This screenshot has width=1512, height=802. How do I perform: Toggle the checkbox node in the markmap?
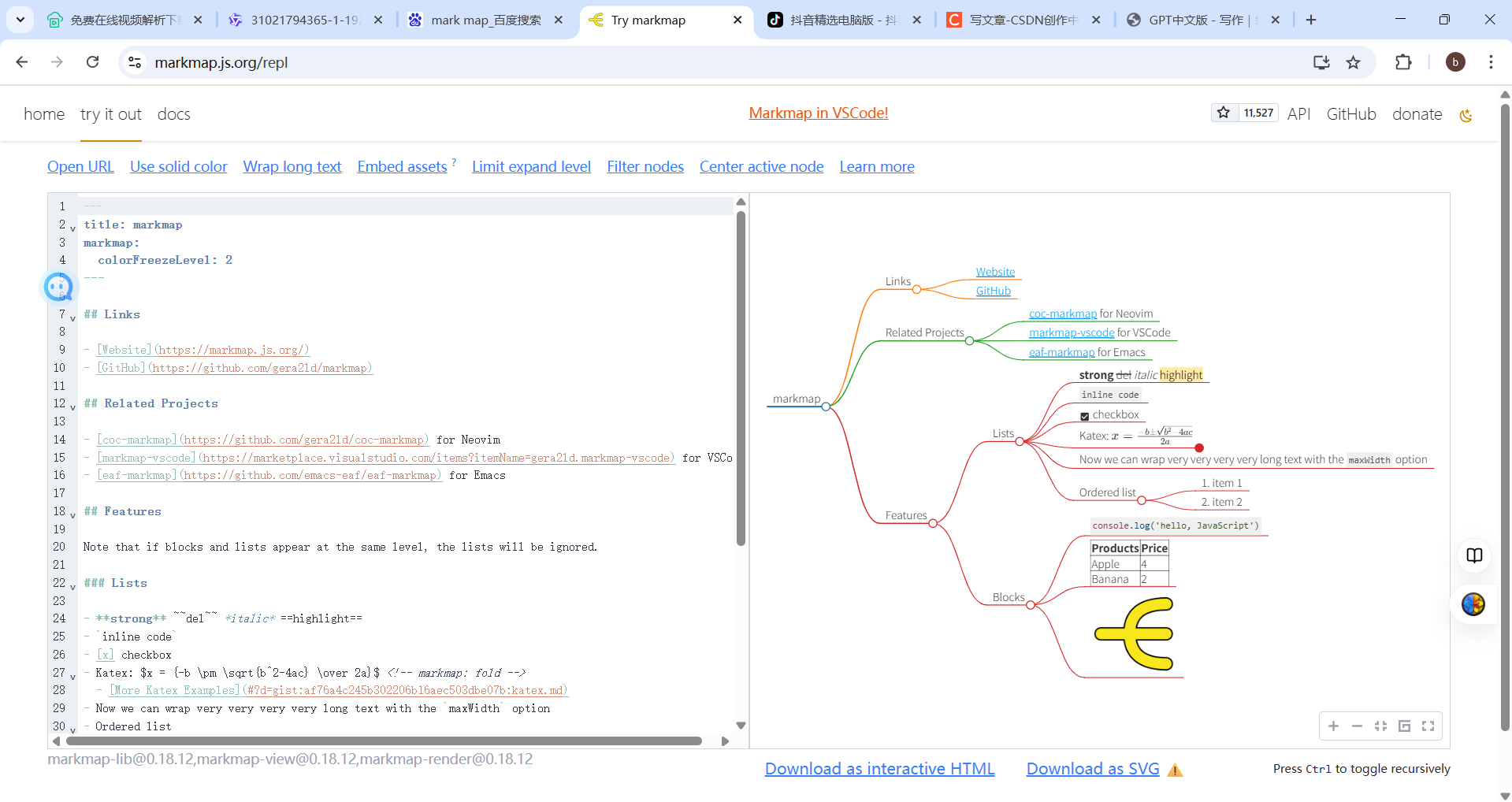coord(1084,416)
